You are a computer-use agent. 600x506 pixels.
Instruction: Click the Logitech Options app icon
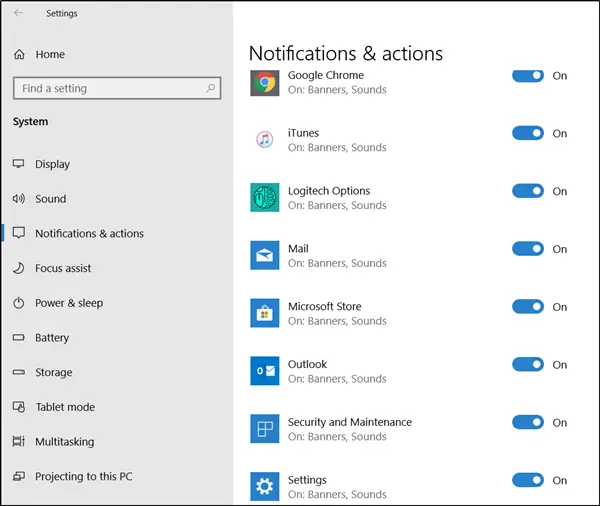tap(264, 198)
